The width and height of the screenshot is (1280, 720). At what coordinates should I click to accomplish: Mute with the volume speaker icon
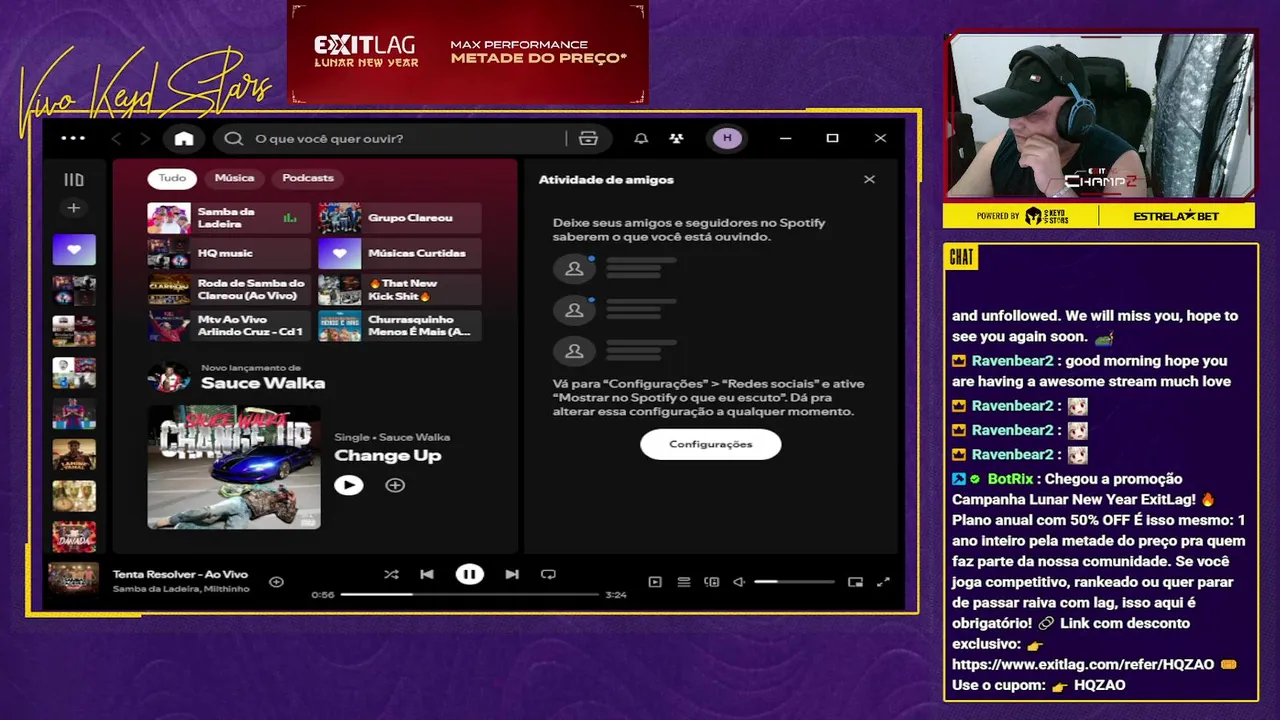point(739,582)
